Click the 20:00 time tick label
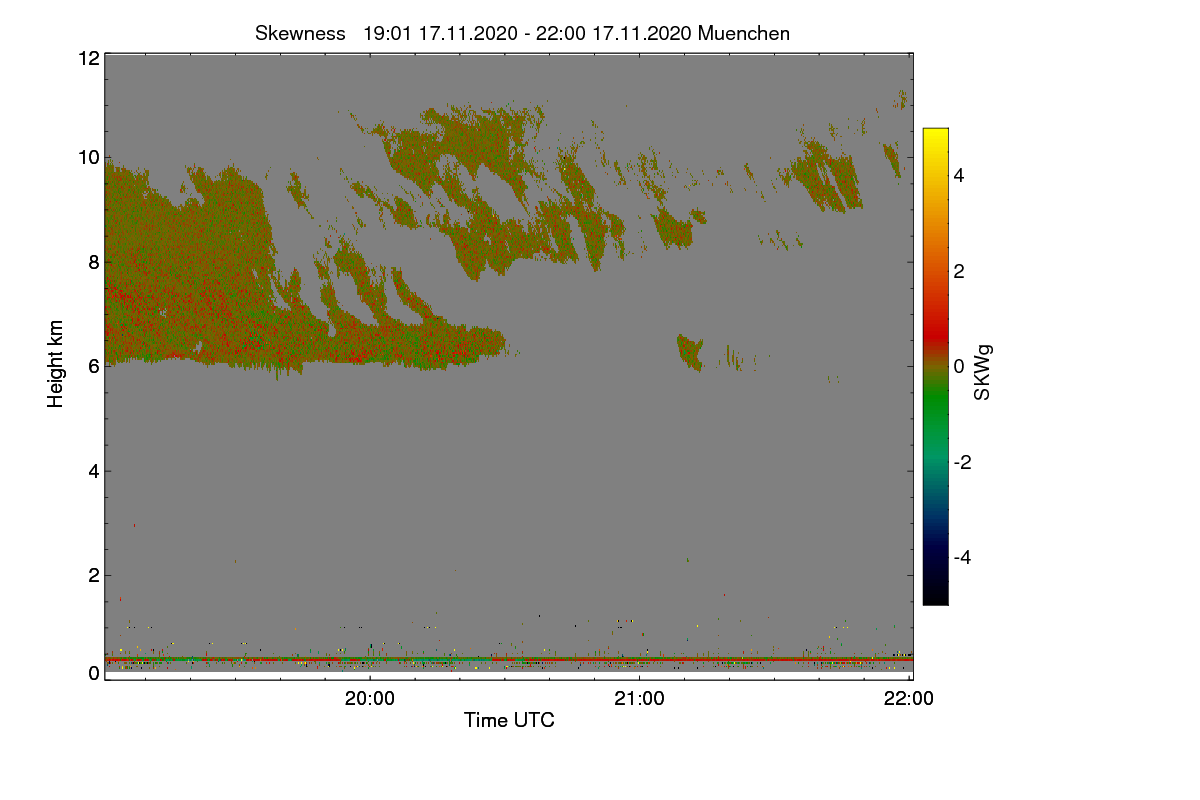This screenshot has height=800, width=1200. tap(370, 699)
